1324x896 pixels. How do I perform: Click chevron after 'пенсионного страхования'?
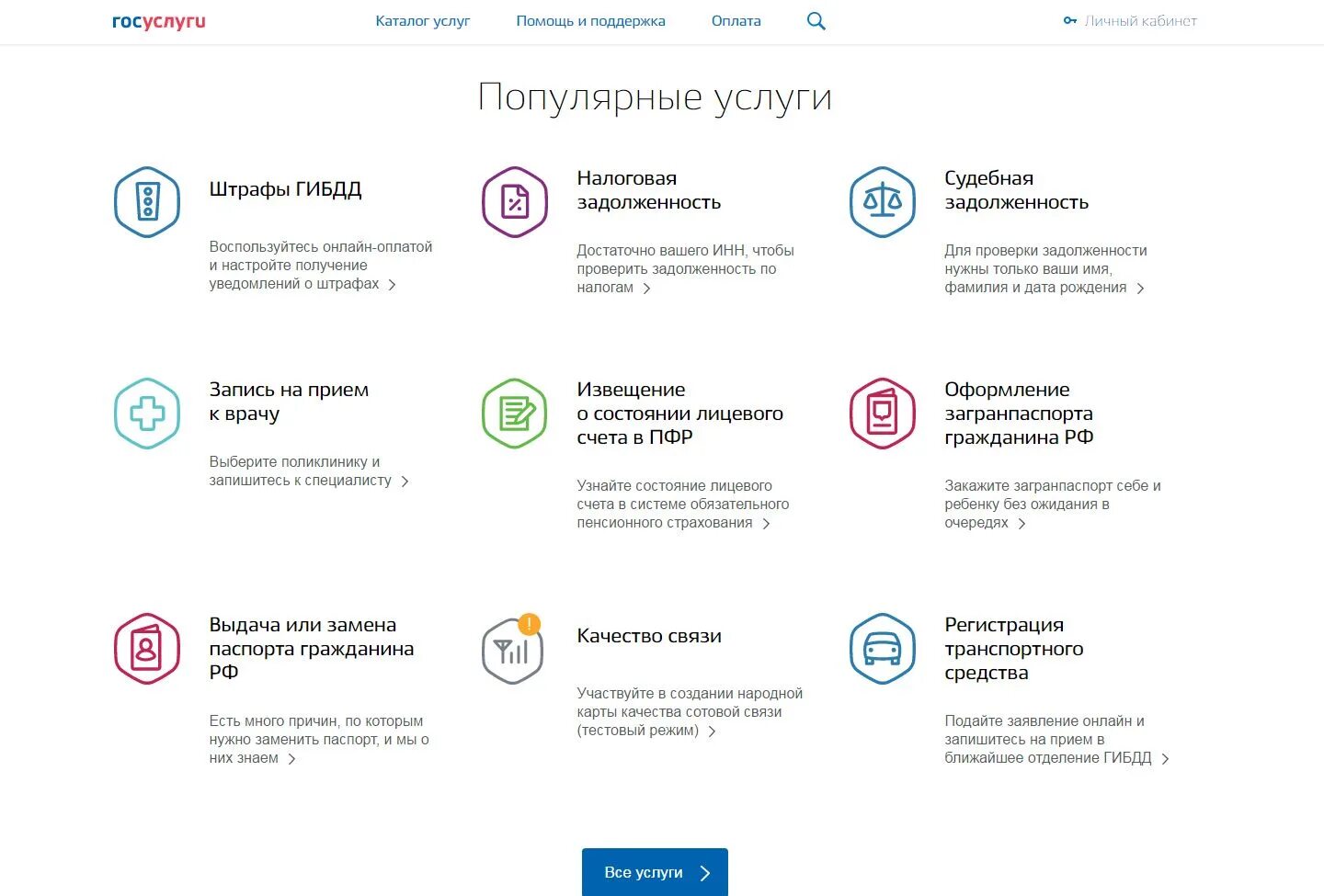(x=766, y=524)
